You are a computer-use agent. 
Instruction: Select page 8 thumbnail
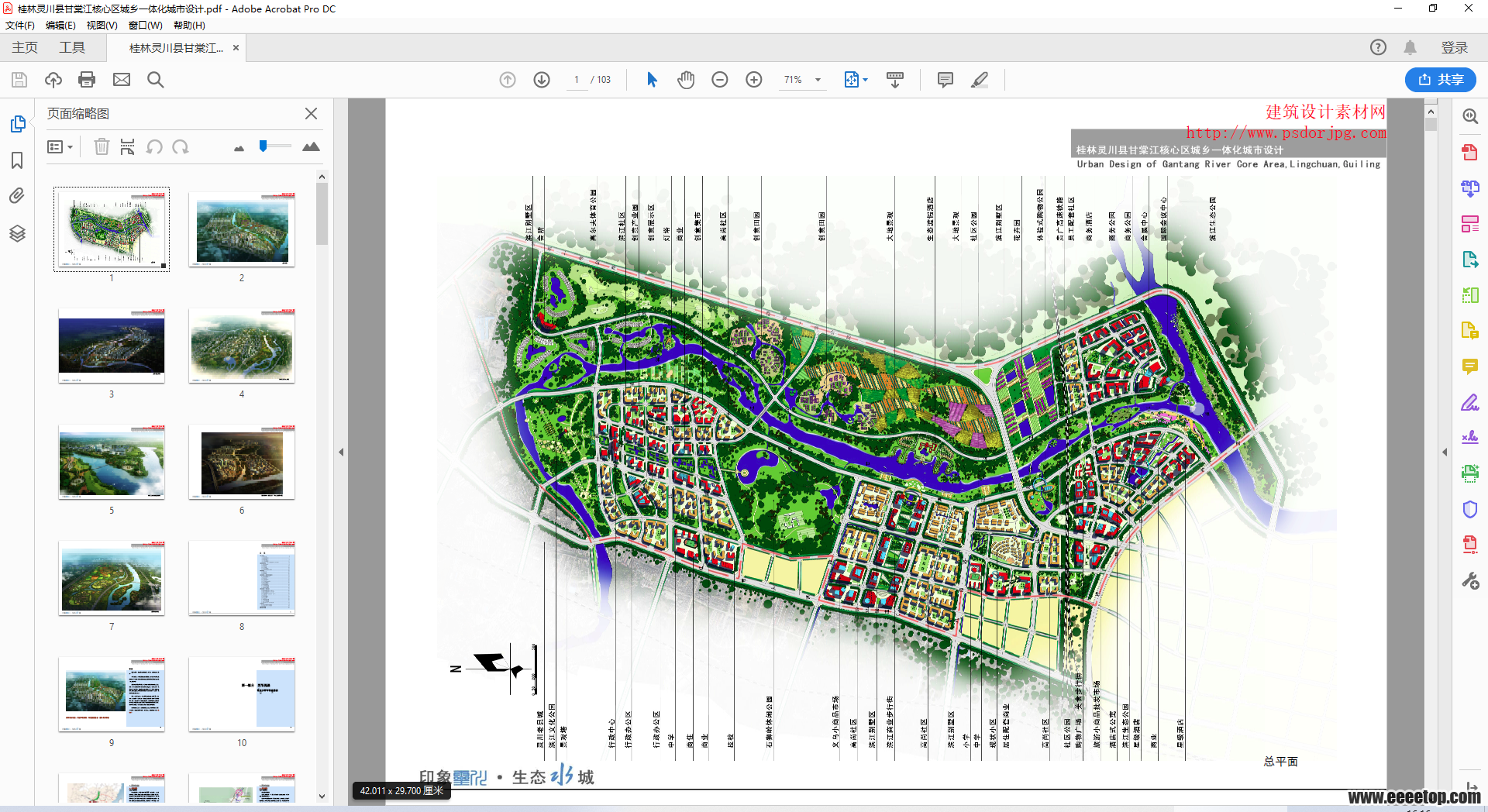tap(242, 578)
